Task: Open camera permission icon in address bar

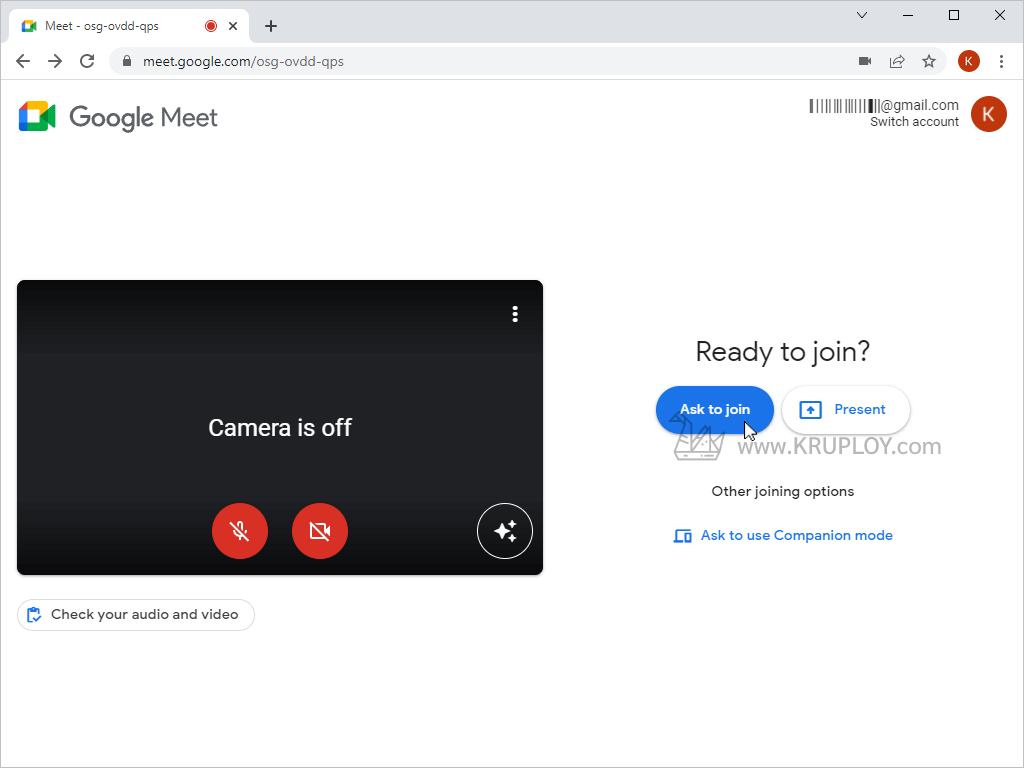Action: coord(865,61)
